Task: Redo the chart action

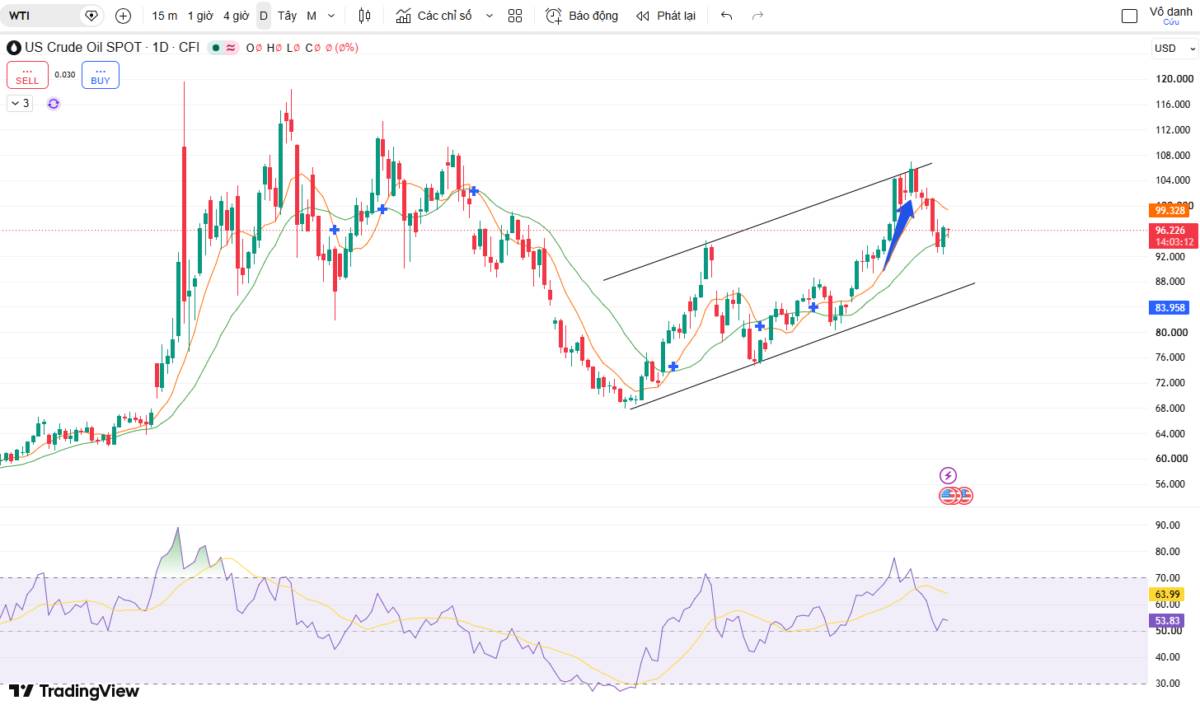Action: [x=757, y=16]
